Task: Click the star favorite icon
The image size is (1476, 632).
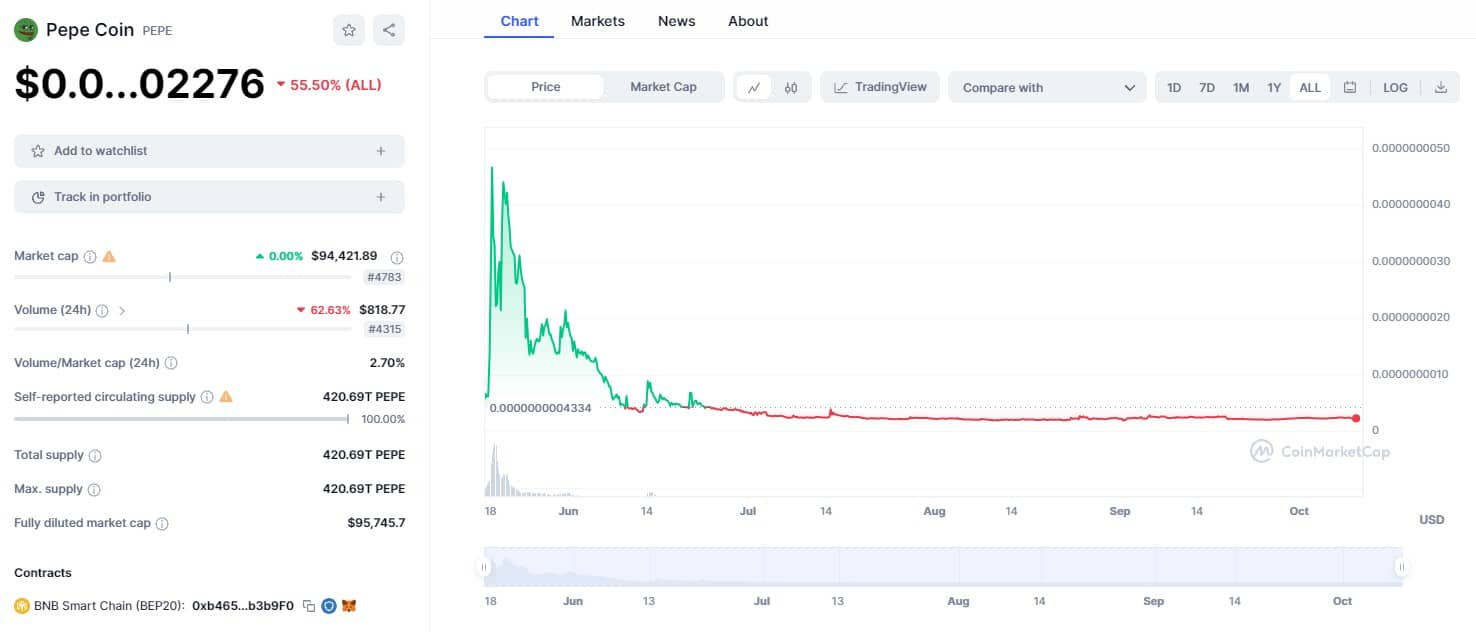Action: tap(349, 30)
